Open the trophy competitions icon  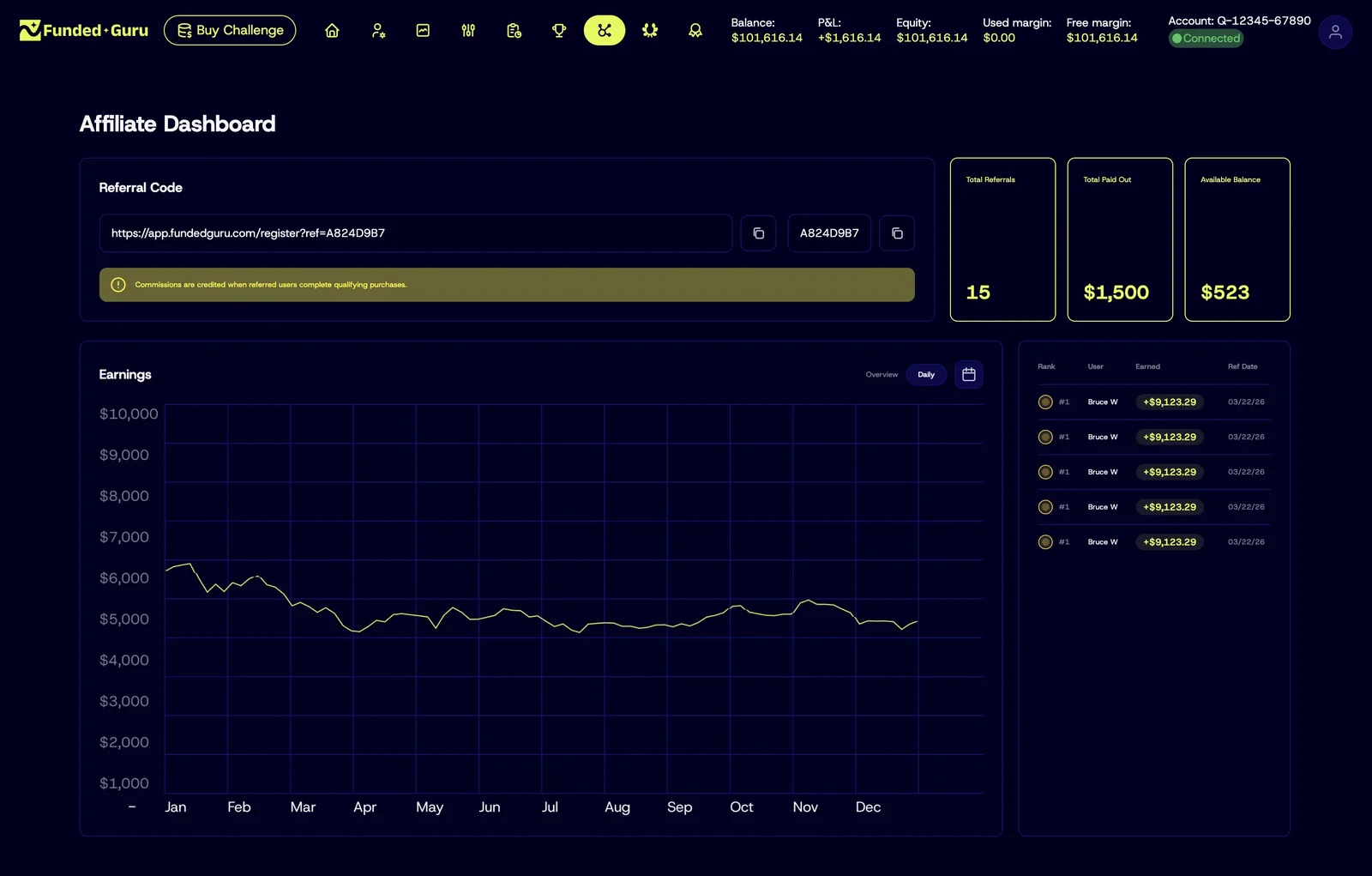pyautogui.click(x=559, y=30)
